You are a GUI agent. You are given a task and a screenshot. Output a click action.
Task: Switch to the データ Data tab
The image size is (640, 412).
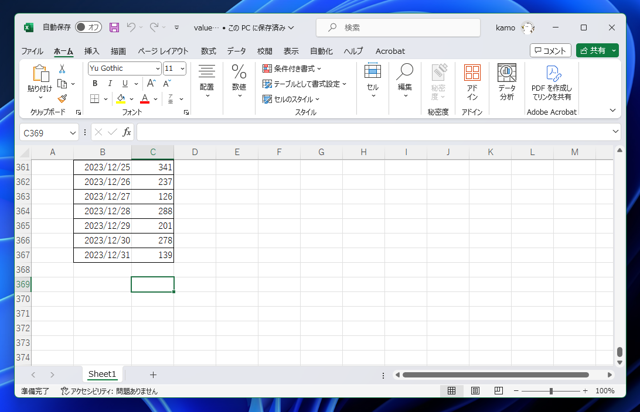(x=236, y=51)
